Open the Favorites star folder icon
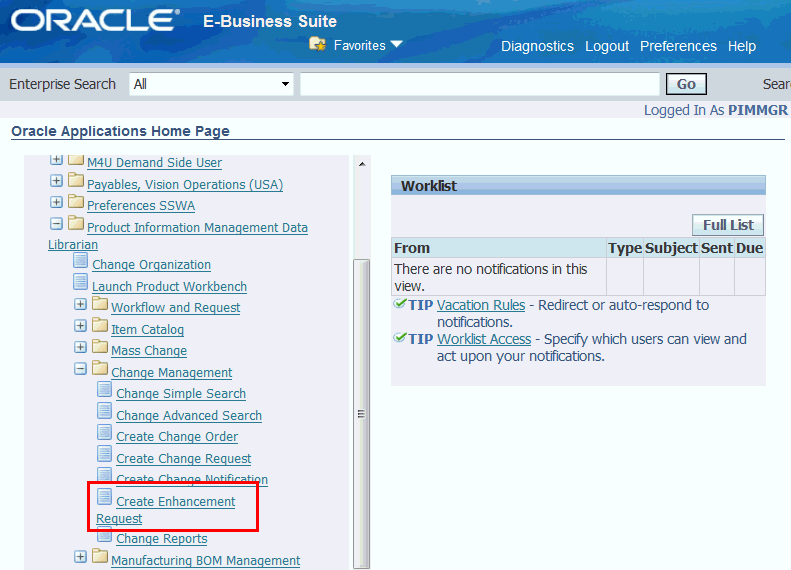Screen dimensions: 791x570 click(317, 44)
